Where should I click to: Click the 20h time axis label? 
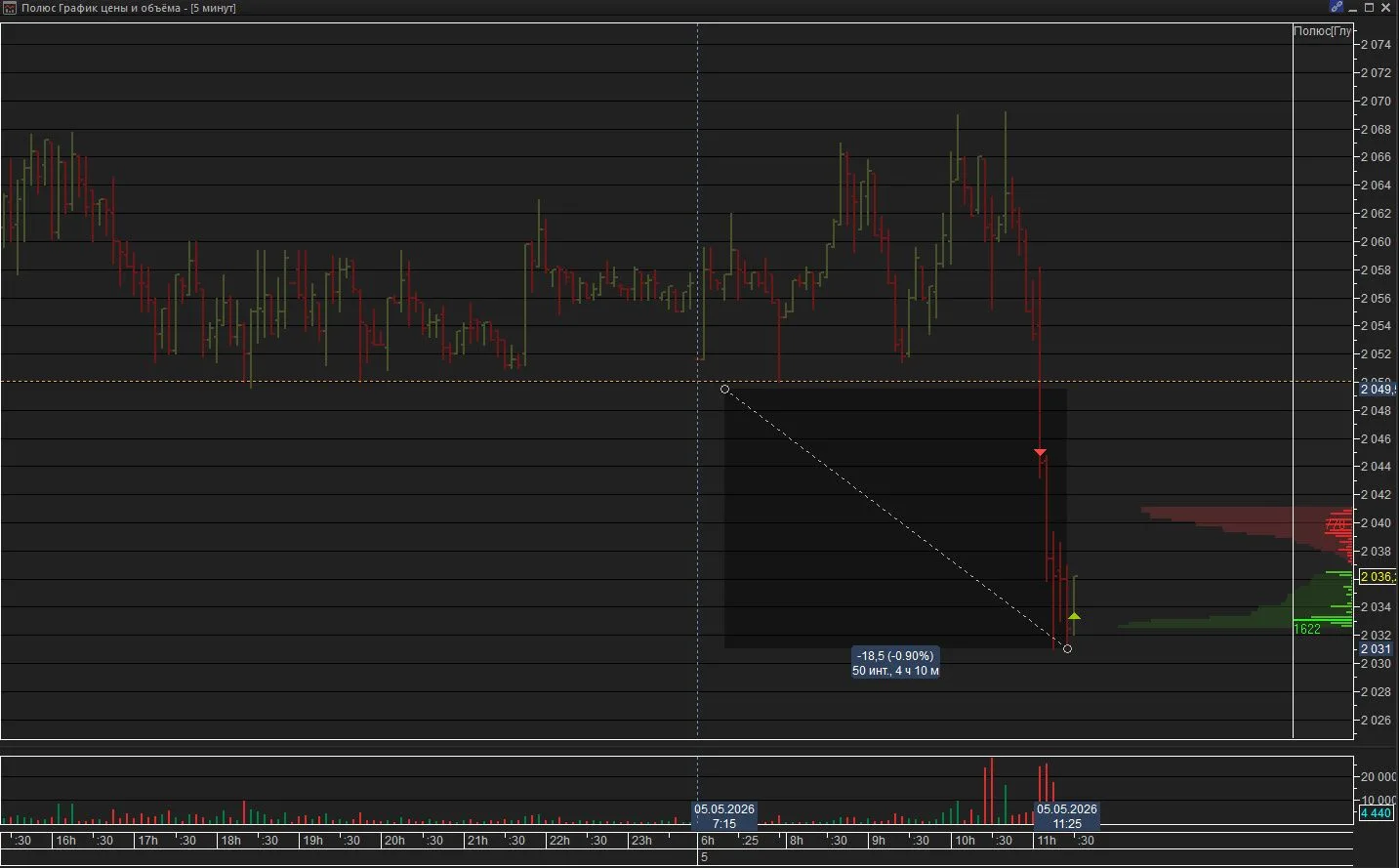coord(393,841)
